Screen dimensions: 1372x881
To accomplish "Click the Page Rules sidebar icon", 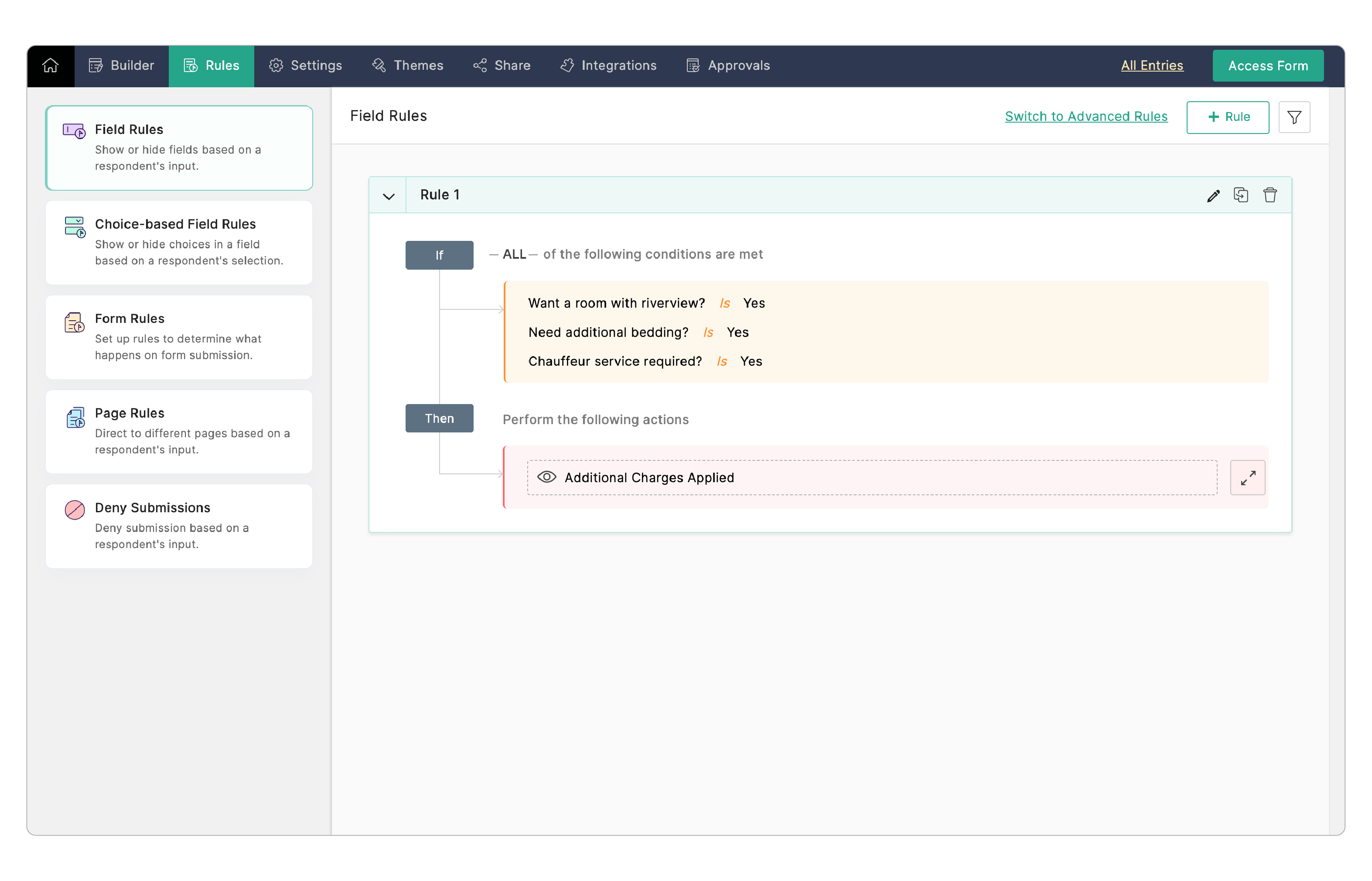I will (75, 417).
